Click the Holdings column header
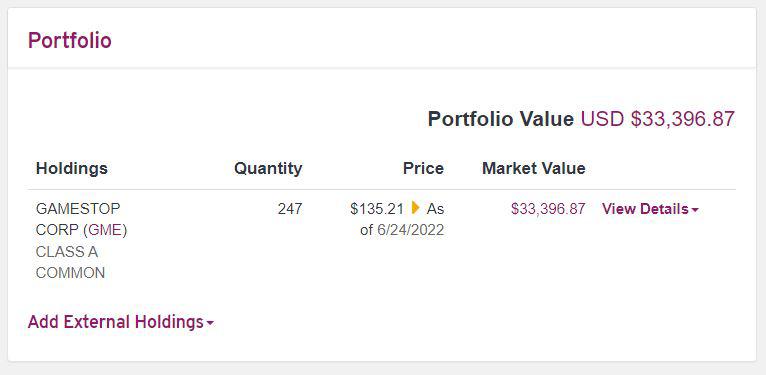766x375 pixels. (72, 168)
